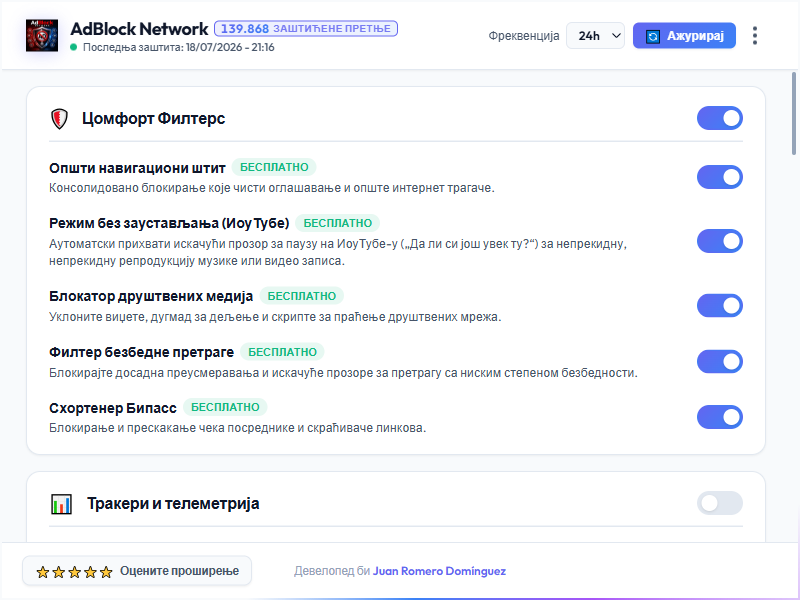Image resolution: width=800 pixels, height=600 pixels.
Task: Click the AdBlock Network logo icon
Action: (42, 36)
